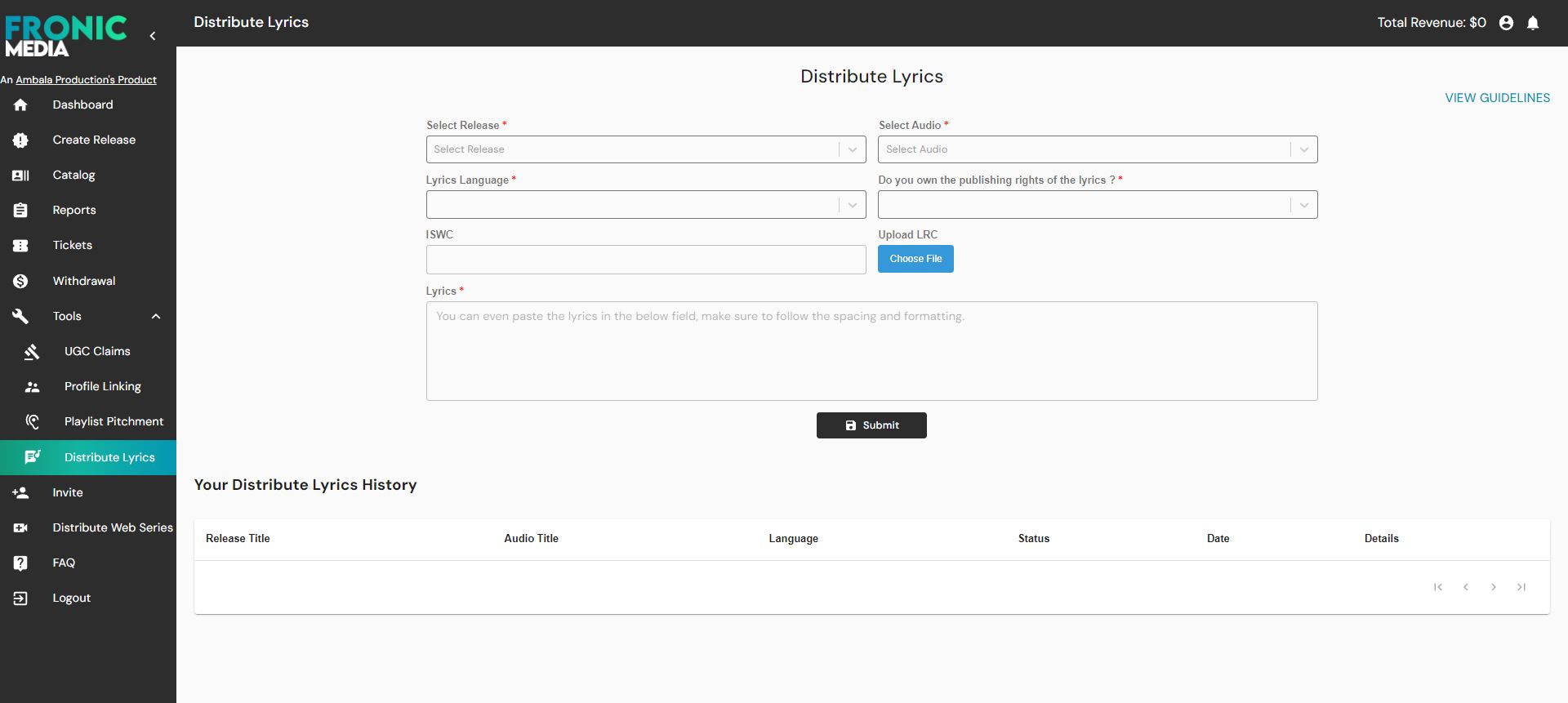Select the UGC Claims gavel icon
Viewport: 1568px width, 703px height.
(x=32, y=352)
